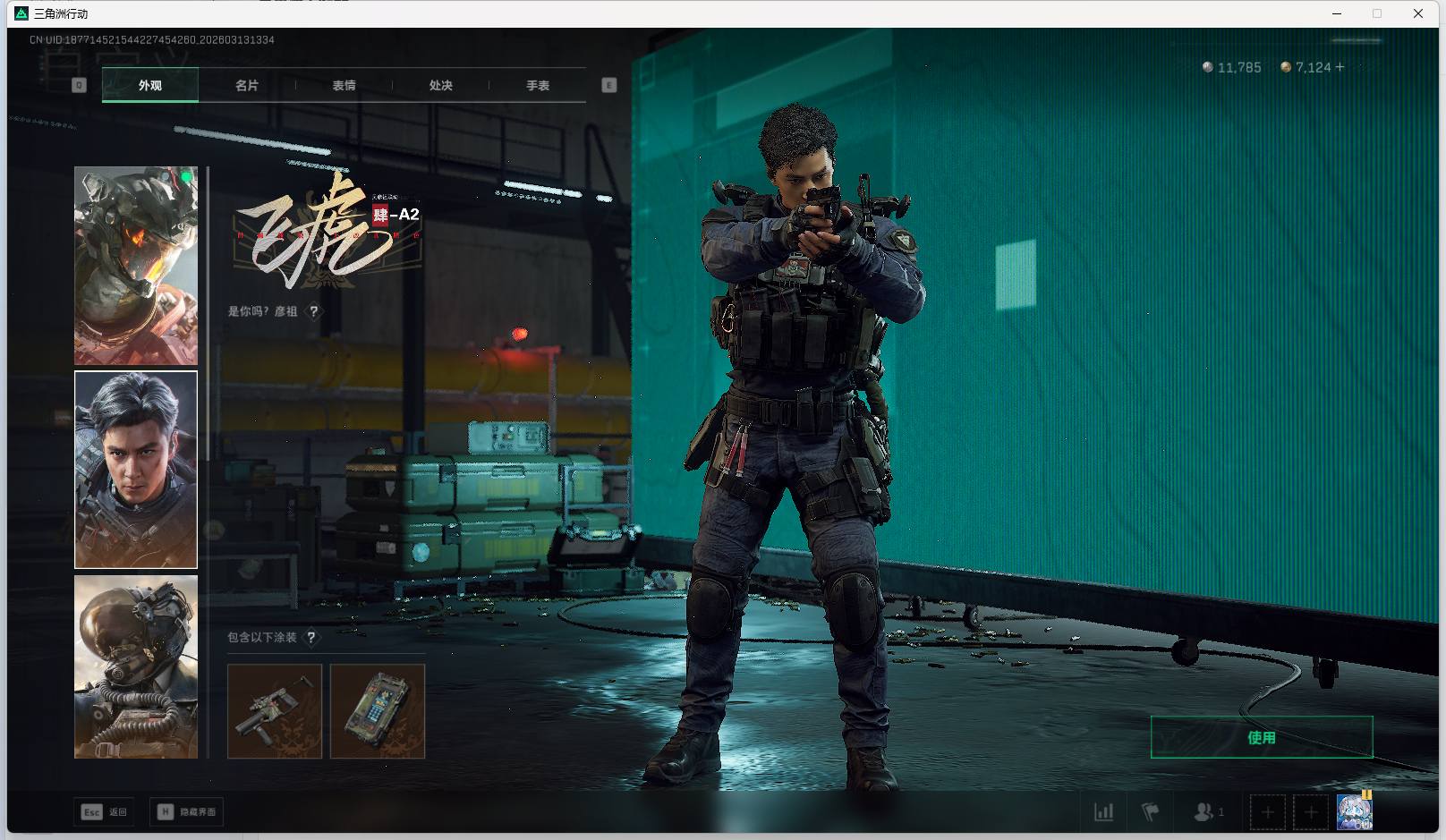
Task: Click the first empty squad slot plus
Action: [1267, 812]
